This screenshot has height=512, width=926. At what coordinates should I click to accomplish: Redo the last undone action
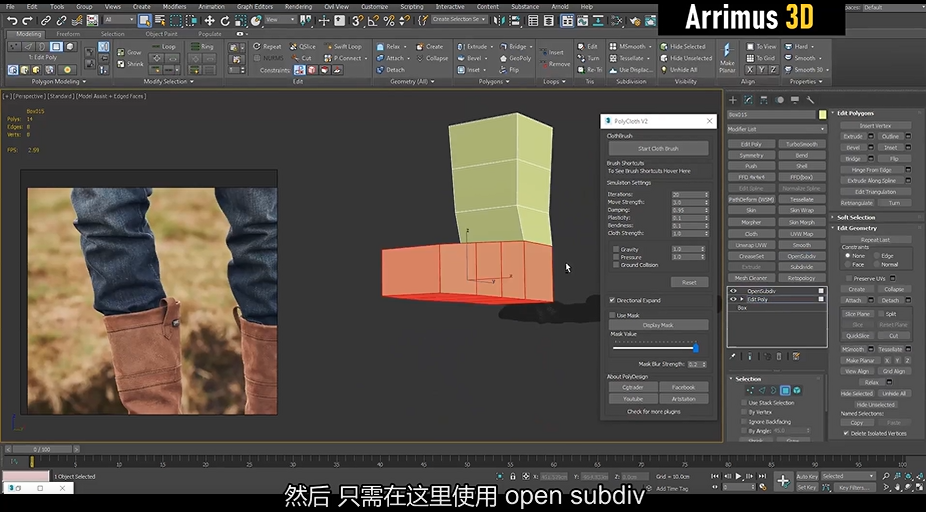tap(27, 21)
